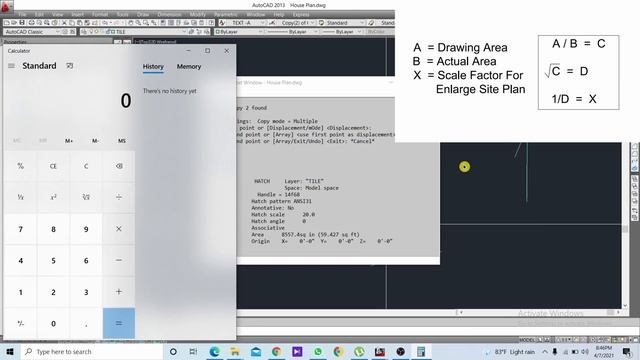Click the C clear key on Calculator

[86, 166]
